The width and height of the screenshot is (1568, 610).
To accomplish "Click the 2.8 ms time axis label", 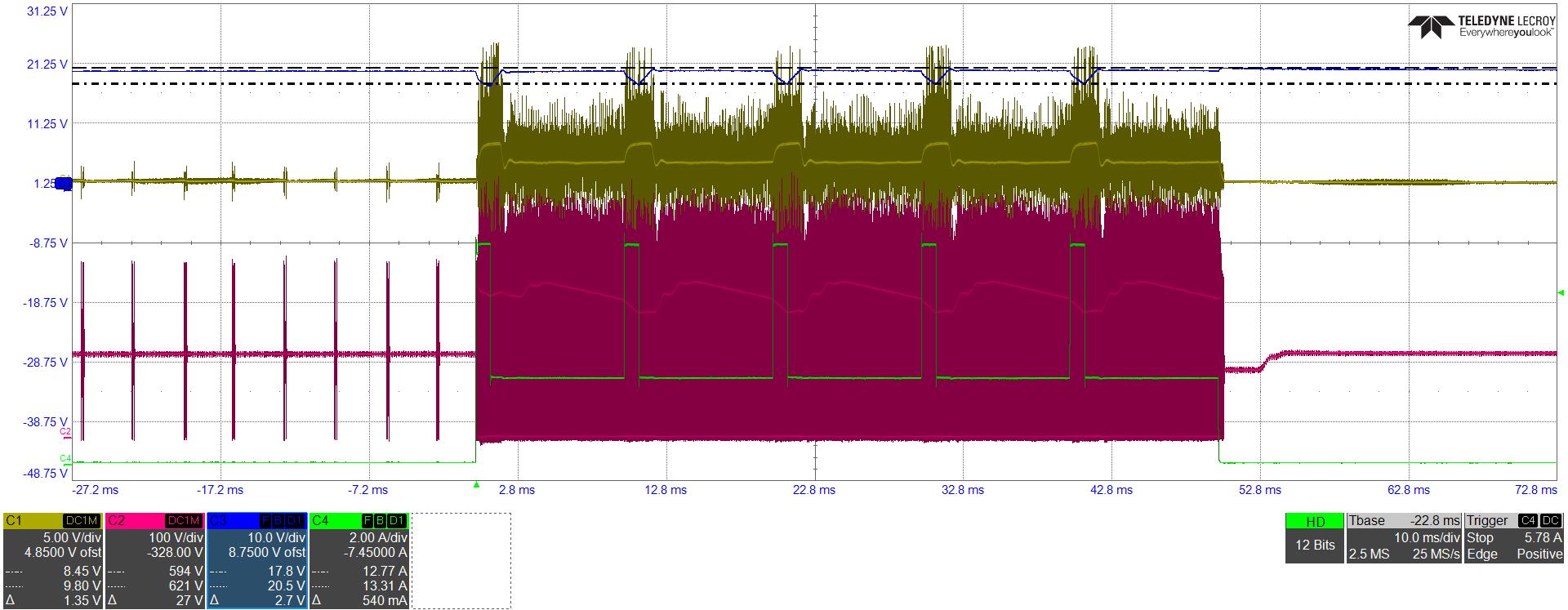I will coord(516,490).
